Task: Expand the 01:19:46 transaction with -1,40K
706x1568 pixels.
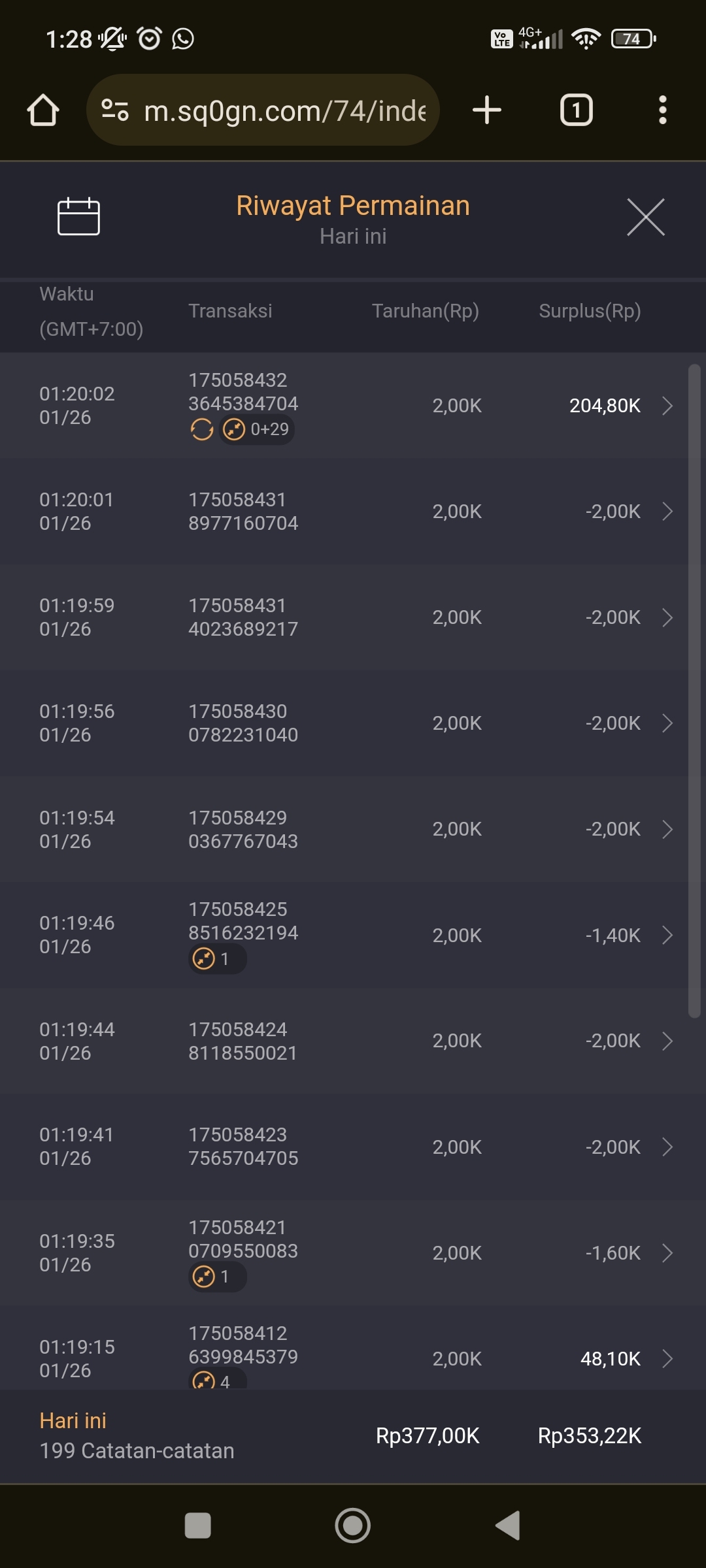Action: pyautogui.click(x=667, y=935)
